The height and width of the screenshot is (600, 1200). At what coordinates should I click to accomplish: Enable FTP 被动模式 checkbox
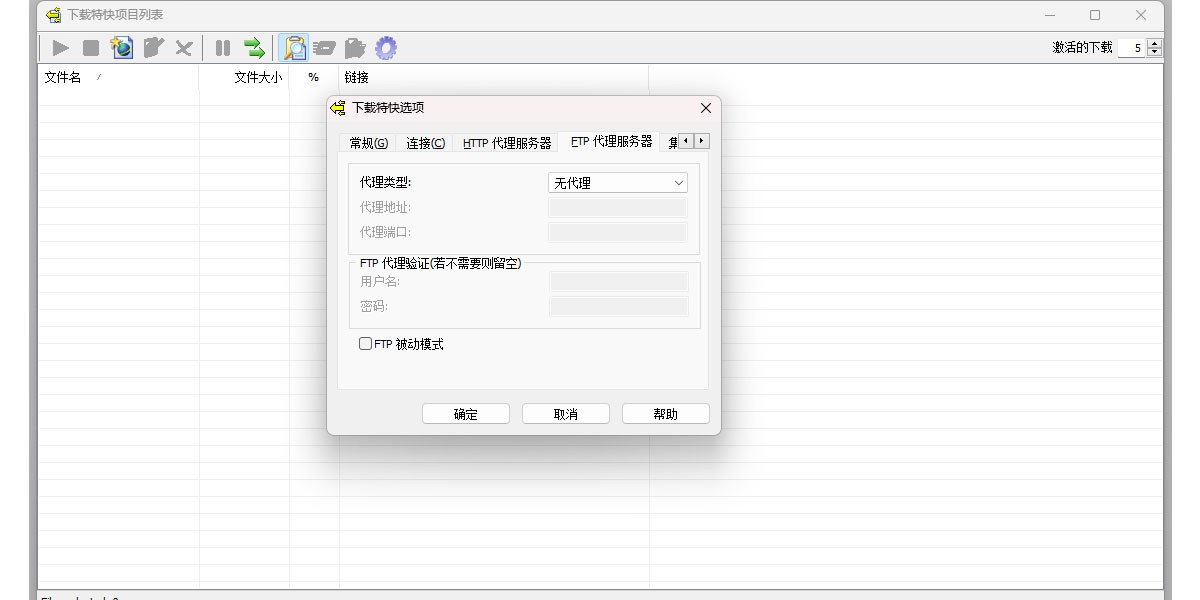pyautogui.click(x=366, y=344)
